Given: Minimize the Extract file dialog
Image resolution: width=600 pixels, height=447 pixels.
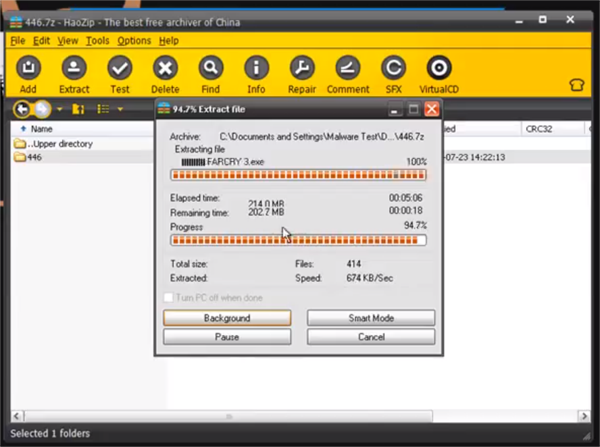Looking at the screenshot, I should (x=395, y=109).
